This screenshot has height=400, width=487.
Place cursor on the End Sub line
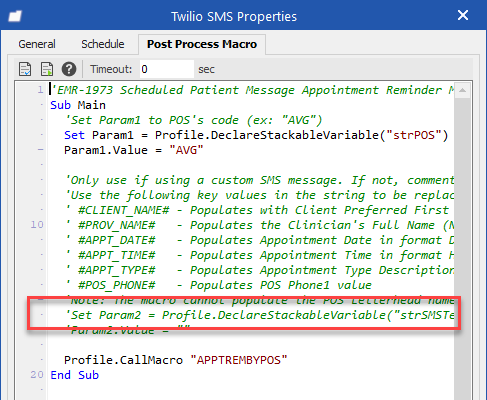74,375
